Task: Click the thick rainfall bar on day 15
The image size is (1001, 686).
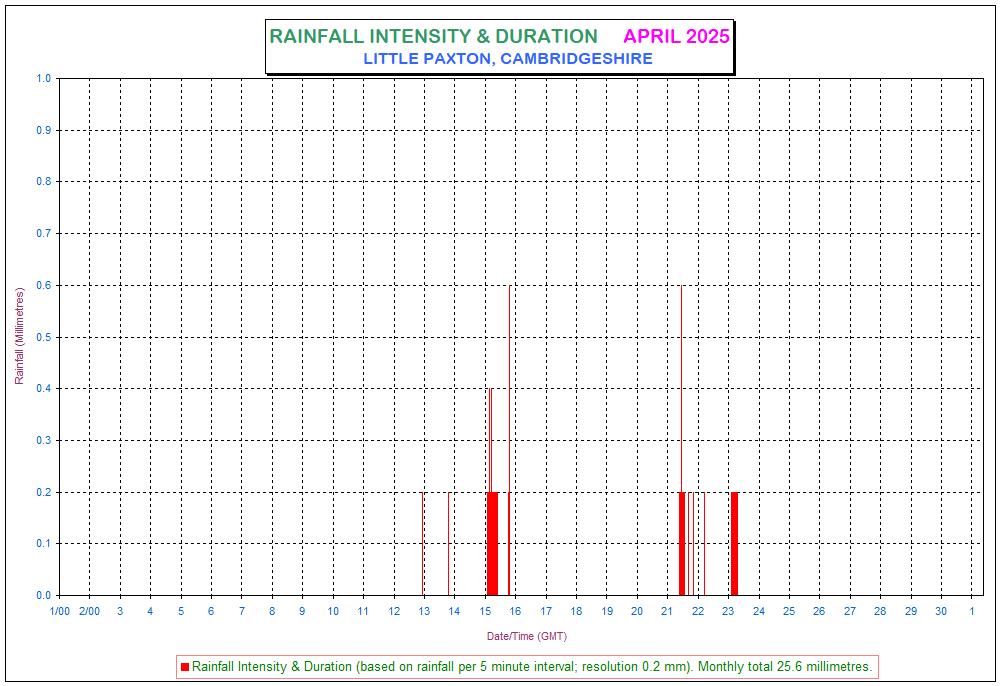Action: [493, 544]
